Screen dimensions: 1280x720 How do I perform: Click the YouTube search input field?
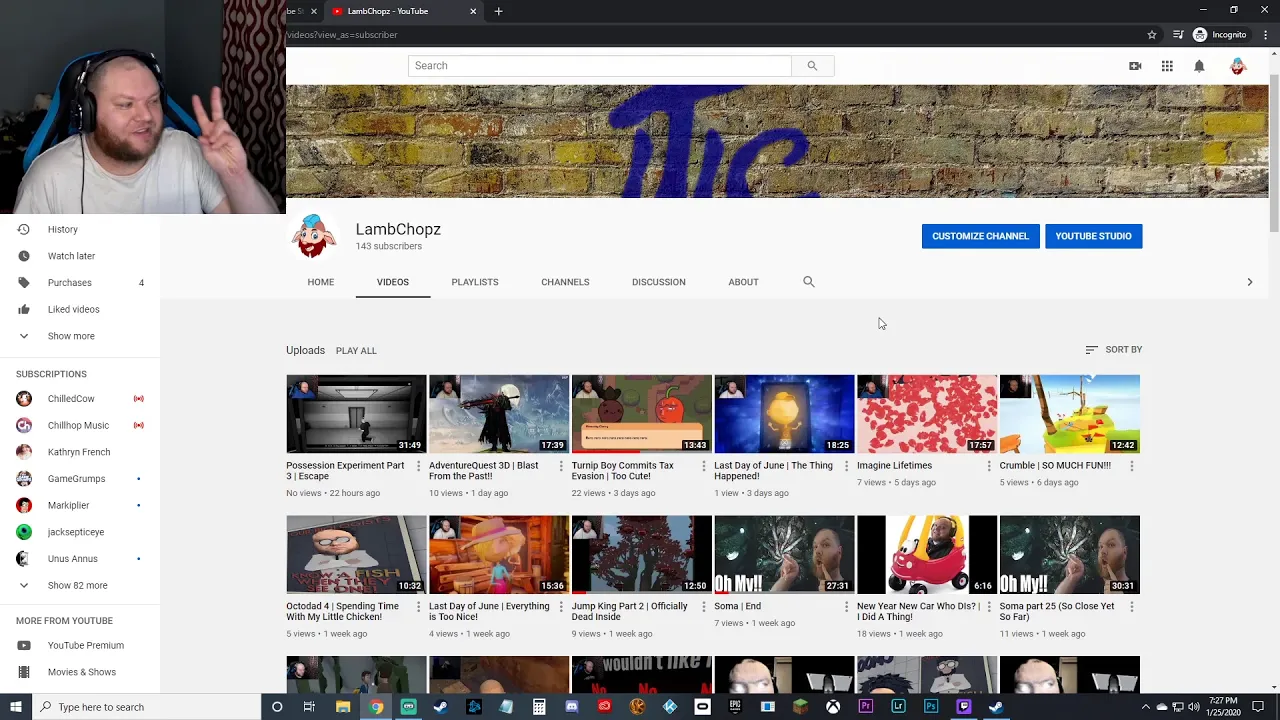tap(600, 66)
